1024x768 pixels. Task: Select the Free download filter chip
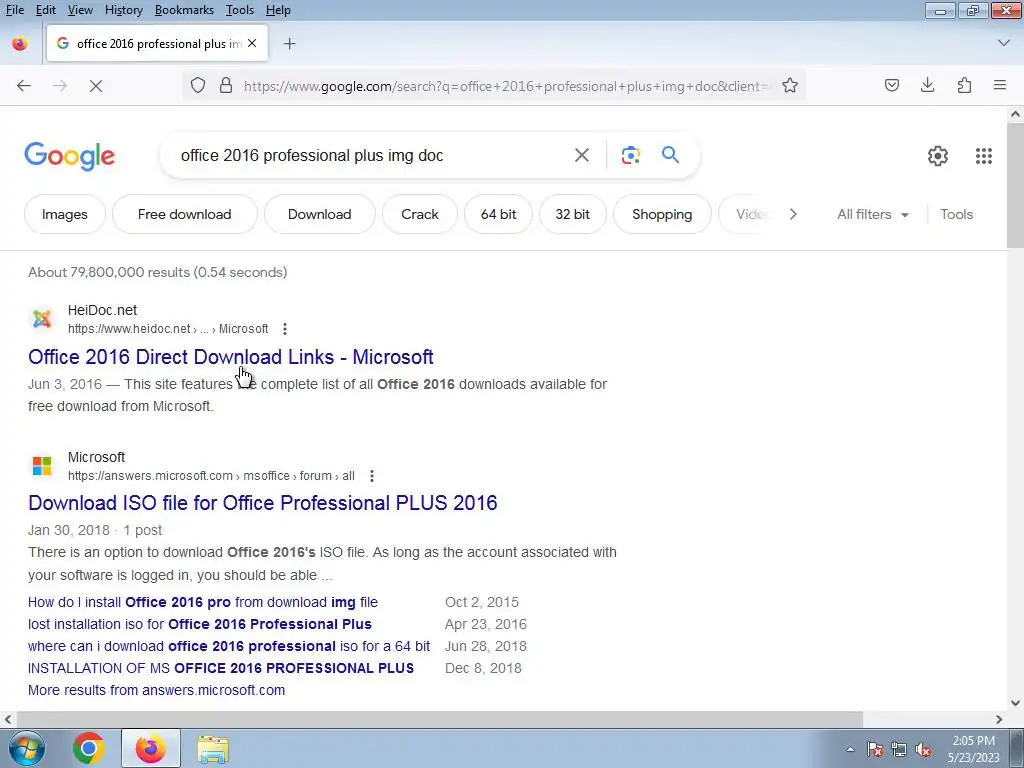tap(185, 214)
